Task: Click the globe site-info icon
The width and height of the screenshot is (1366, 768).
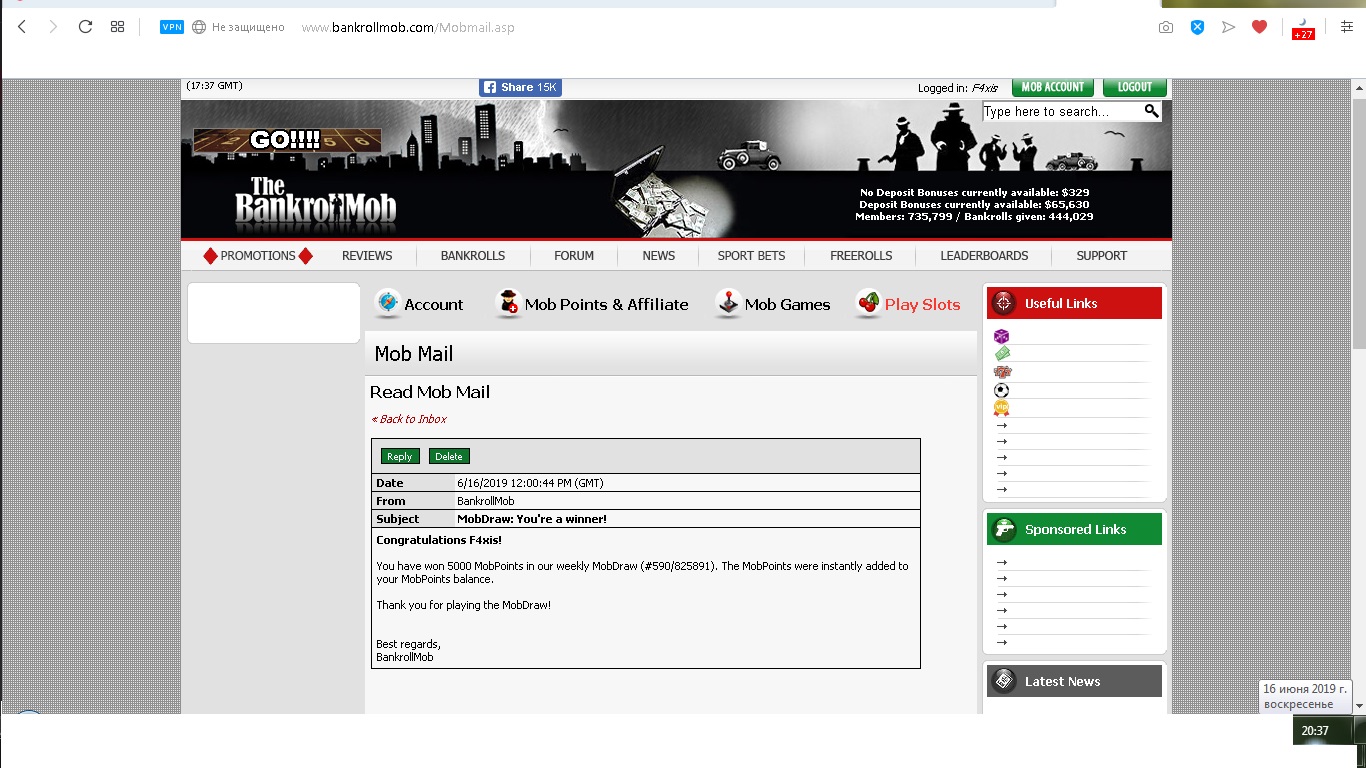Action: [199, 27]
